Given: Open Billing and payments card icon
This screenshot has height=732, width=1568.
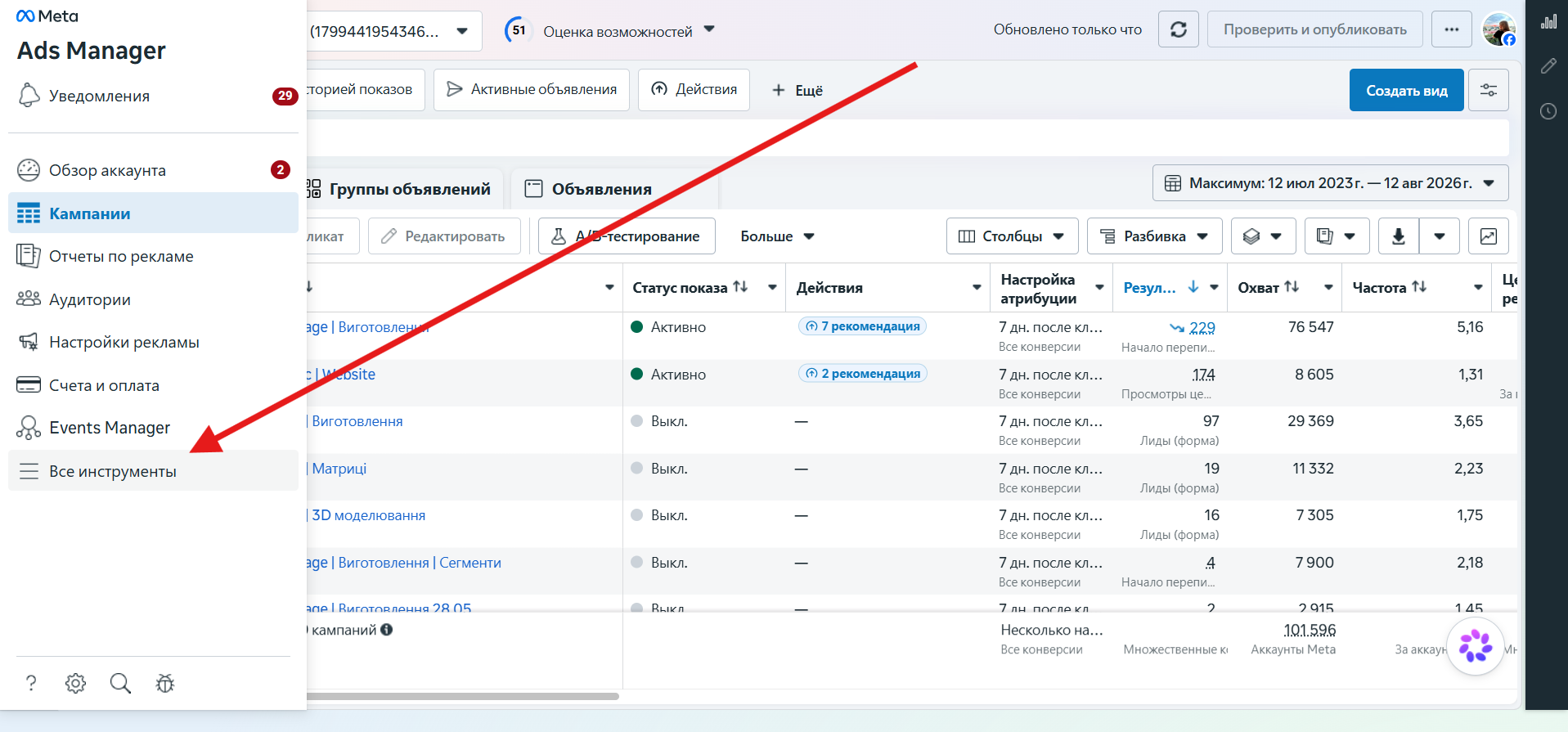Looking at the screenshot, I should 29,384.
